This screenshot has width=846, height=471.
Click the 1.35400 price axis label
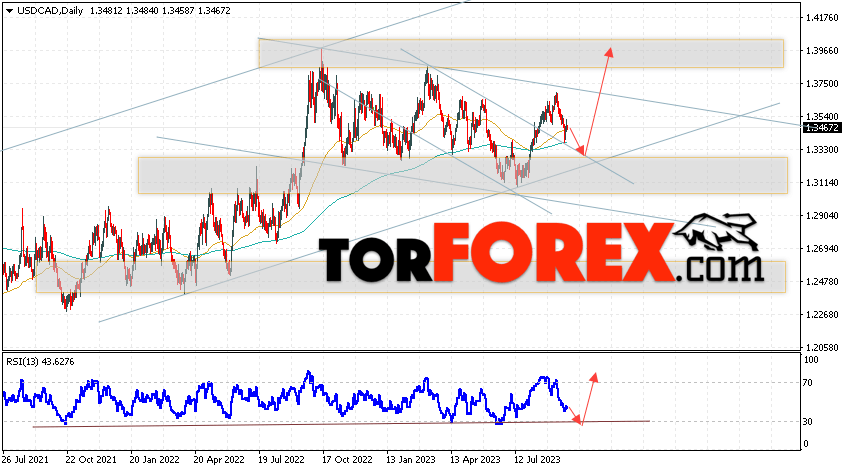(822, 117)
